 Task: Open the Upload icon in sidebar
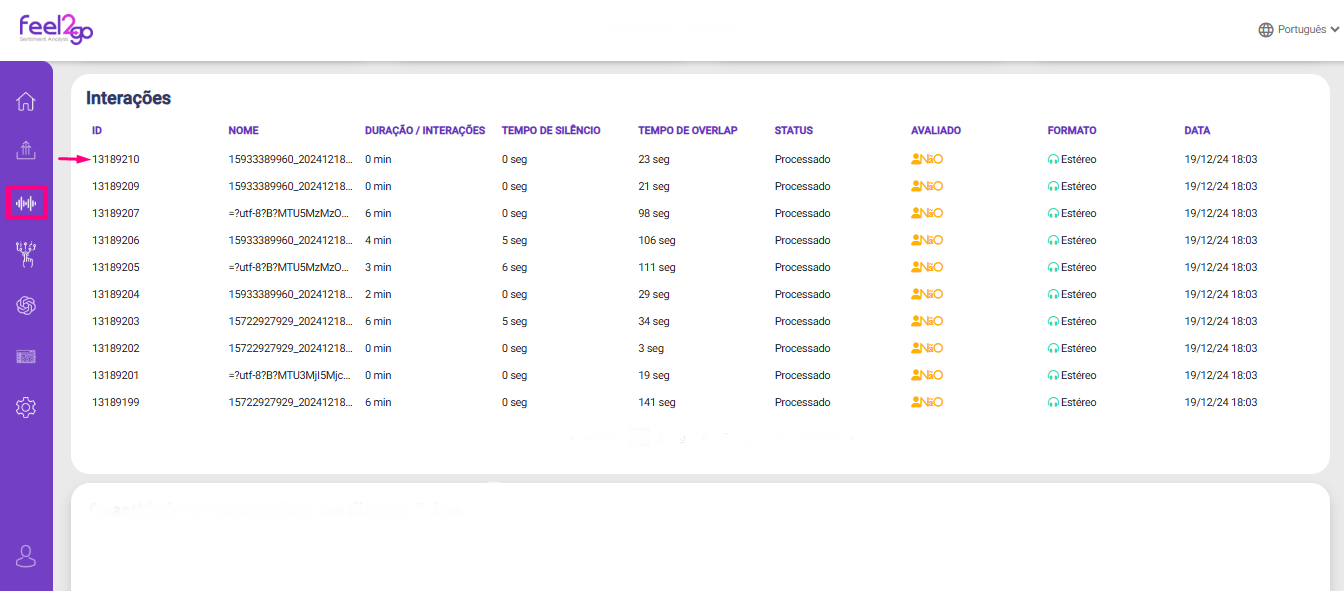[26, 151]
